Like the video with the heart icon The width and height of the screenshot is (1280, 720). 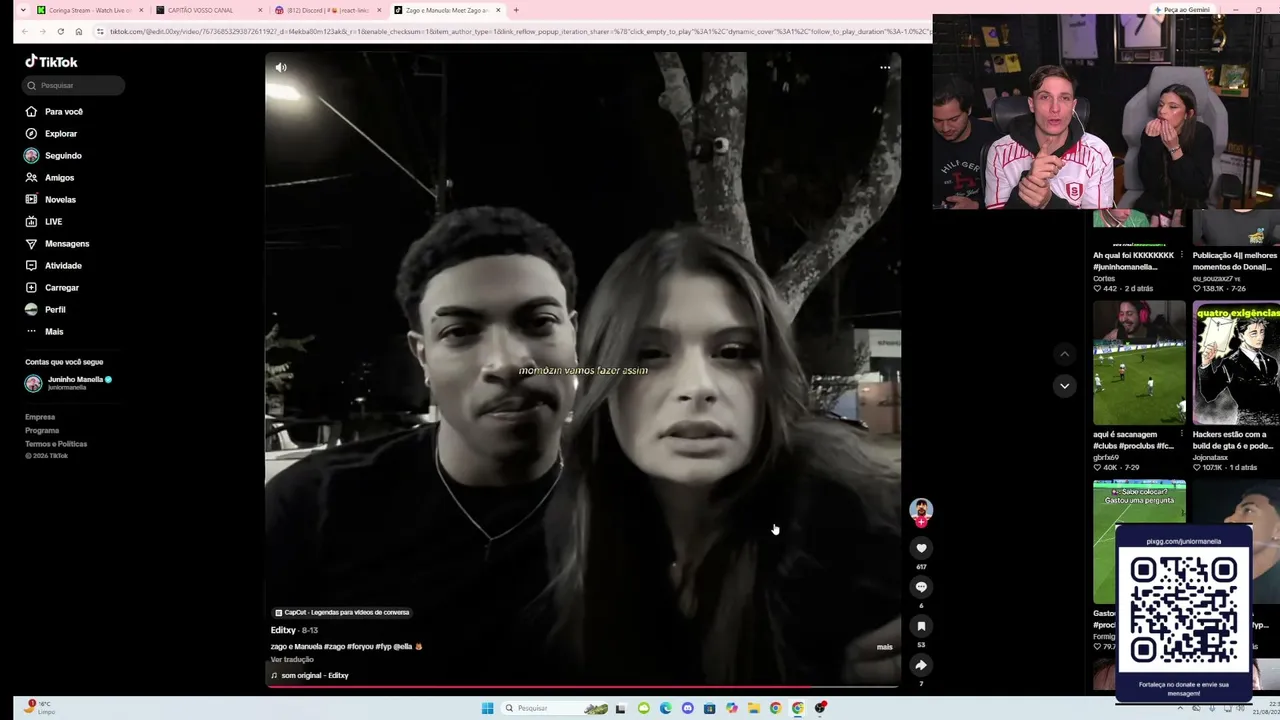coord(921,548)
